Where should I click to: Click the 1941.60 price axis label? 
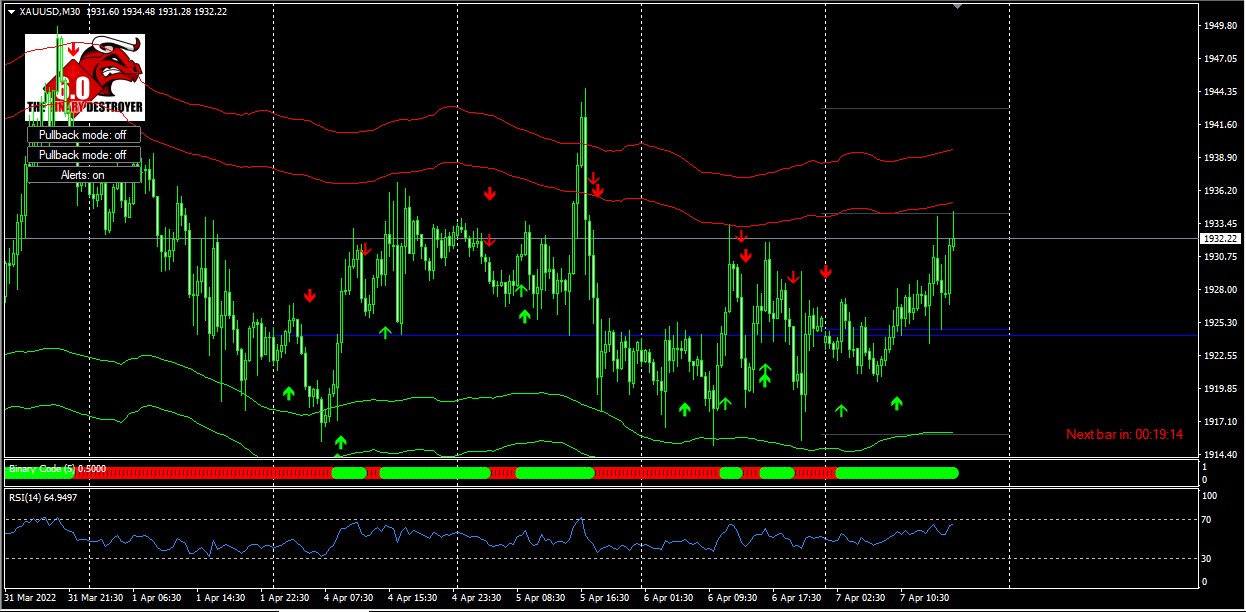1219,125
